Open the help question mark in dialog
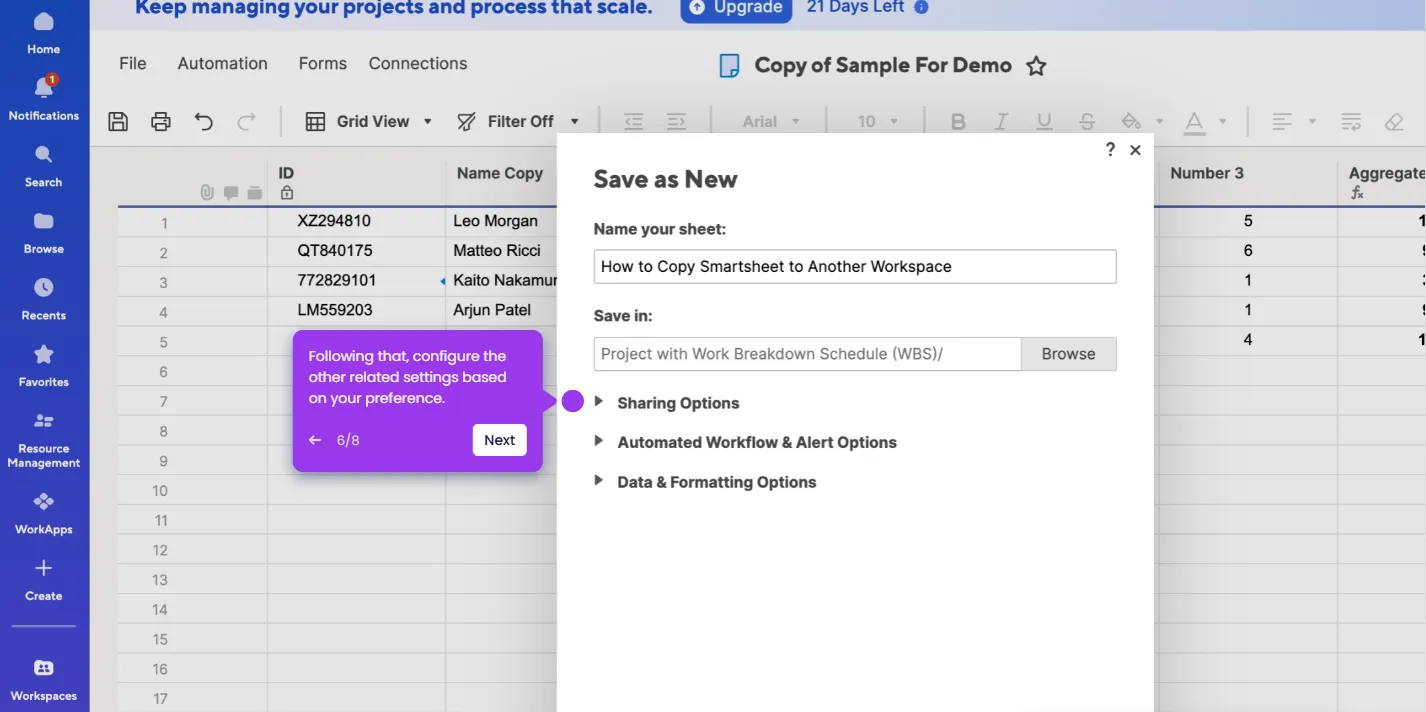The width and height of the screenshot is (1426, 712). coord(1110,149)
